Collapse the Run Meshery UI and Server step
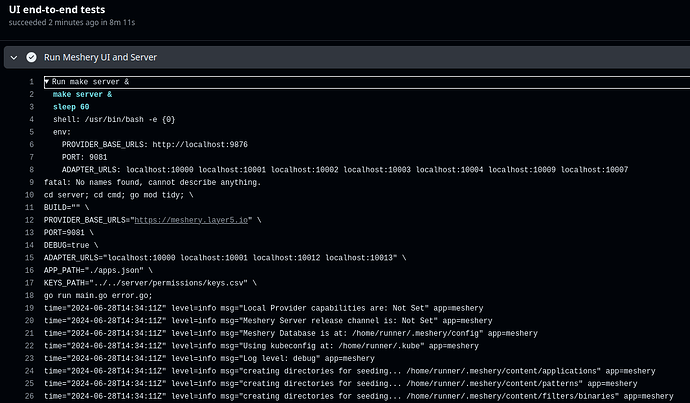This screenshot has height=403, width=690. coord(14,58)
